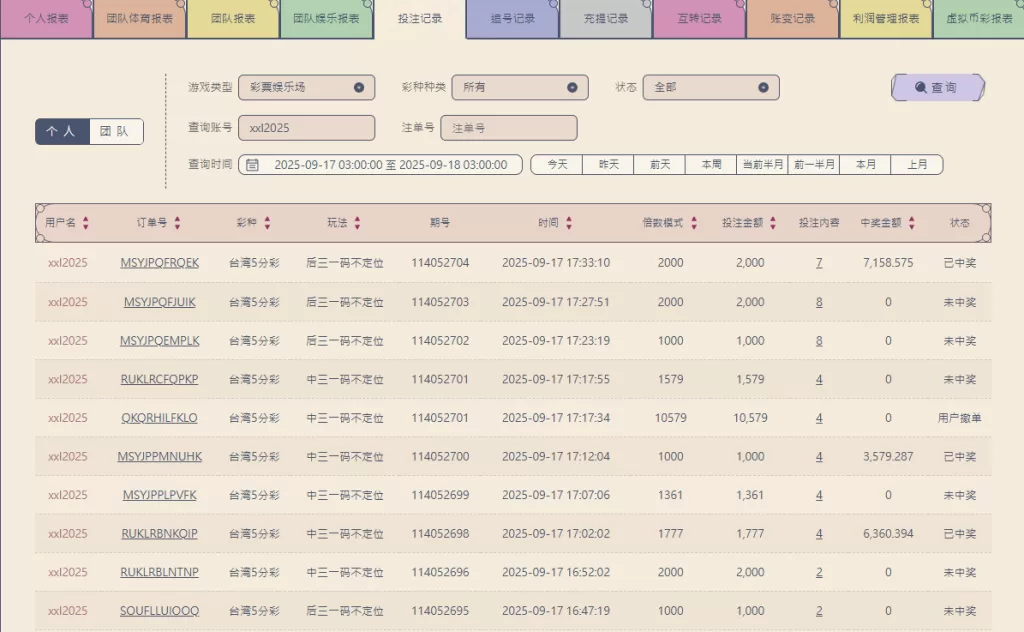1024x632 pixels.
Task: Sort by 中奖金额 column arrows
Action: pyautogui.click(x=911, y=223)
